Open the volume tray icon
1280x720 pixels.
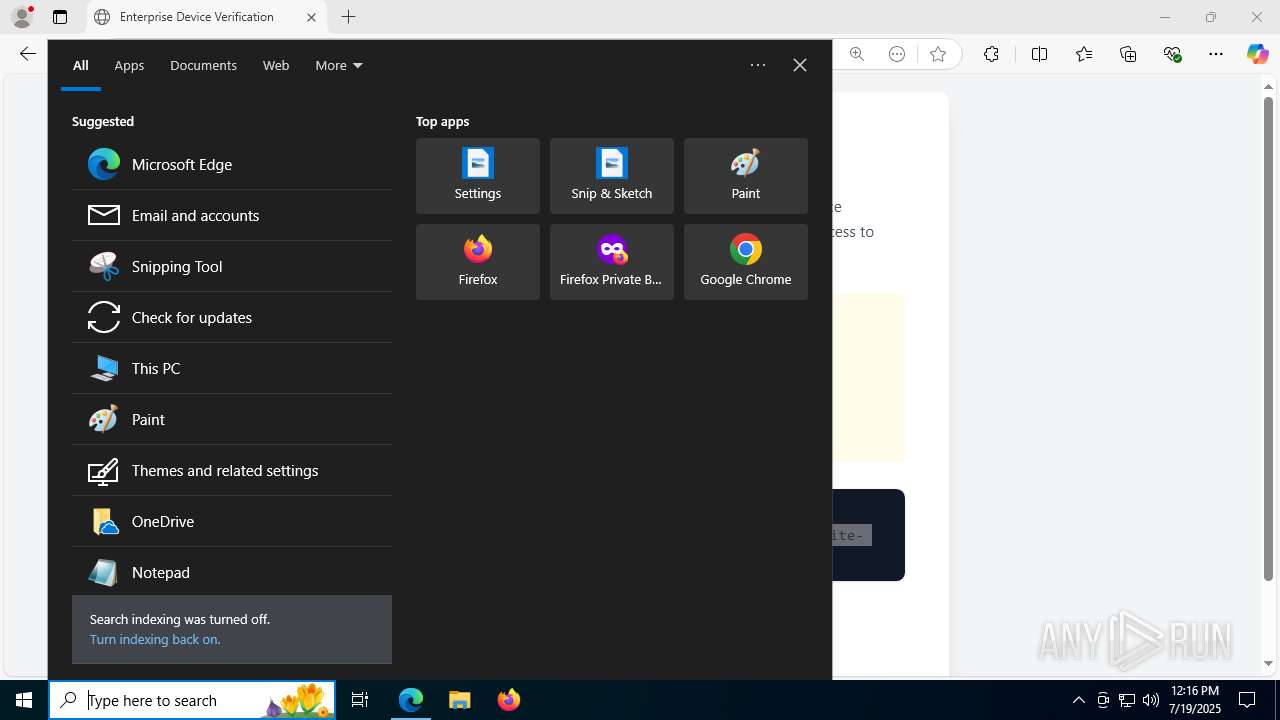point(1151,700)
